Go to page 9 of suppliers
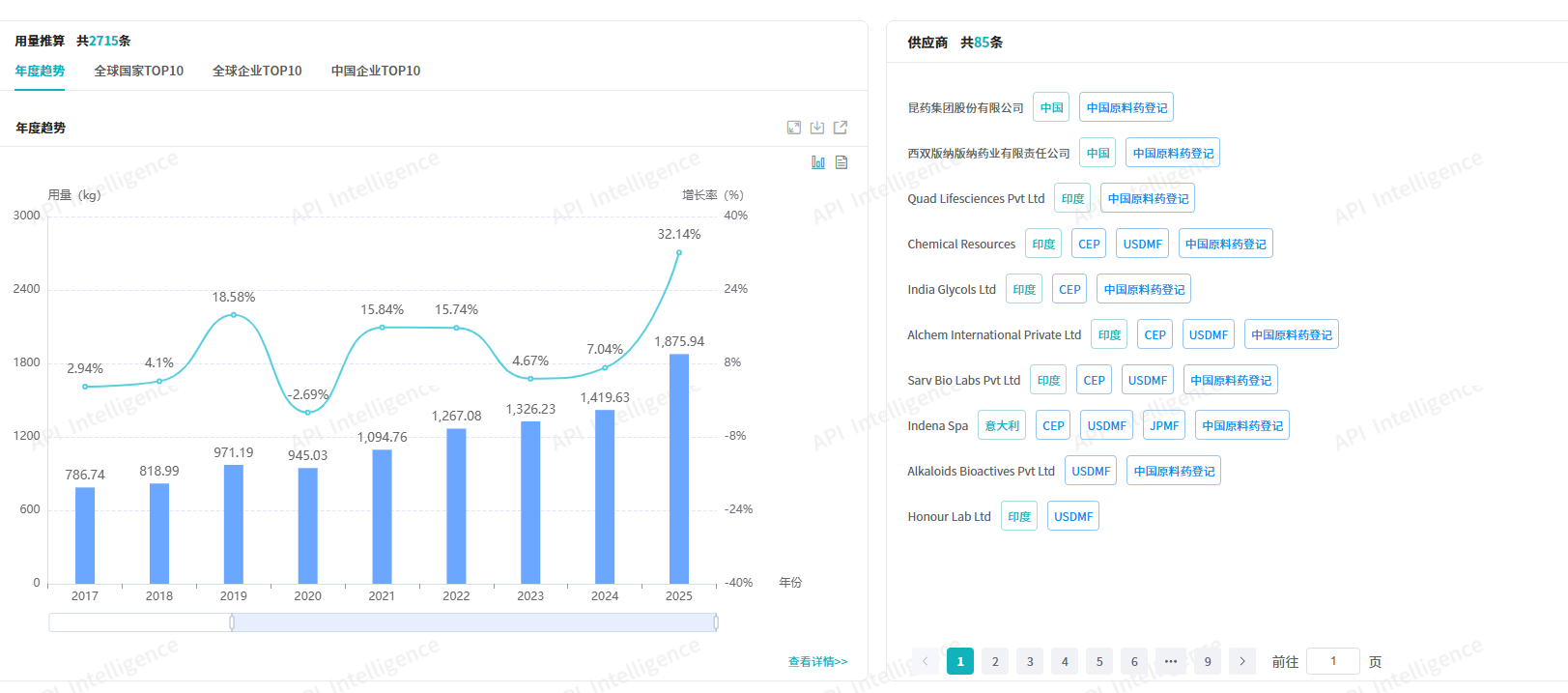The height and width of the screenshot is (693, 1568). tap(1208, 661)
